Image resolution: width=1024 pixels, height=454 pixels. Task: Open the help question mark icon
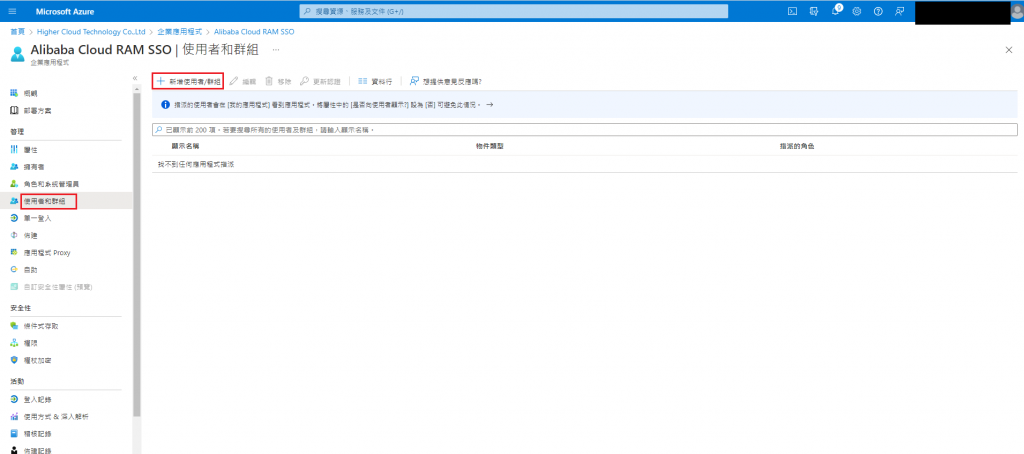tap(878, 11)
